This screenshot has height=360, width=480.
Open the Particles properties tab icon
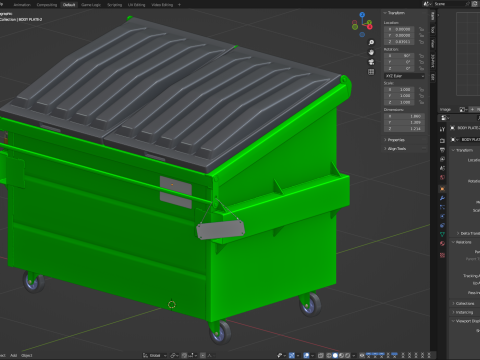tap(442, 207)
